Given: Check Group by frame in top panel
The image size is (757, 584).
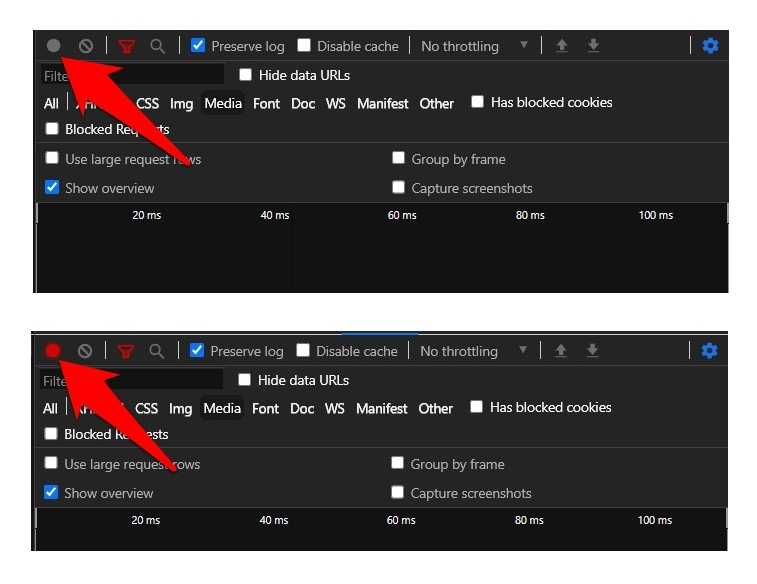Looking at the screenshot, I should pyautogui.click(x=398, y=158).
